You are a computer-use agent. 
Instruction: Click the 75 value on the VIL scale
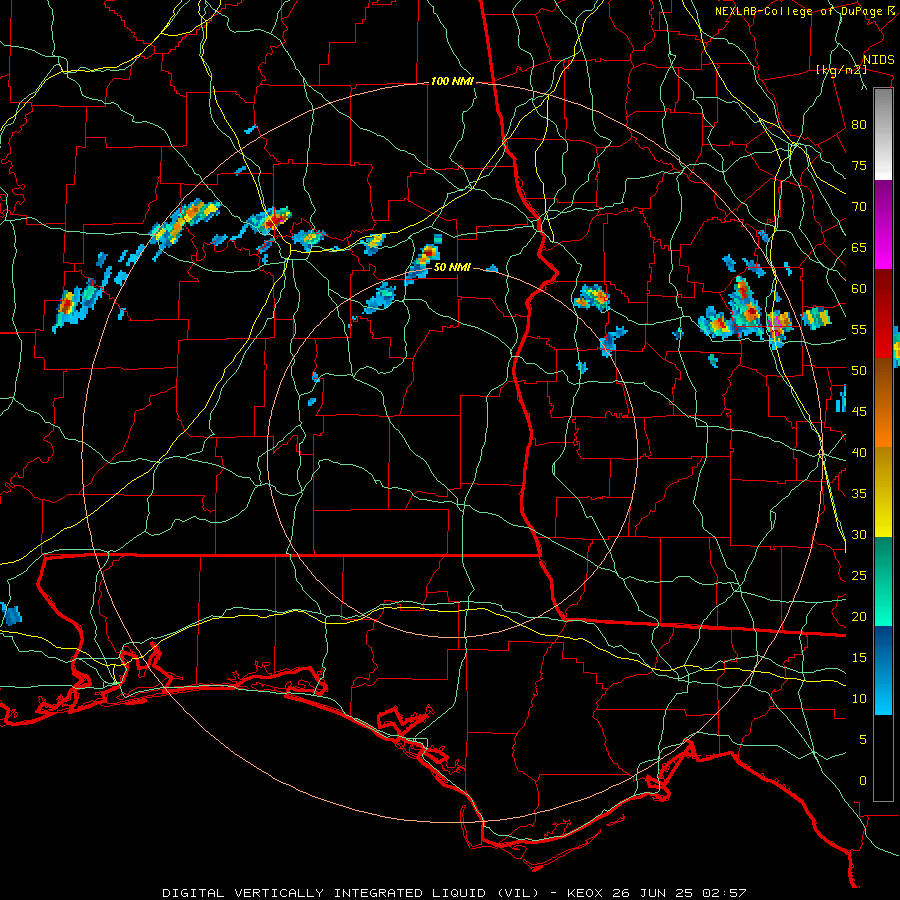[x=859, y=166]
